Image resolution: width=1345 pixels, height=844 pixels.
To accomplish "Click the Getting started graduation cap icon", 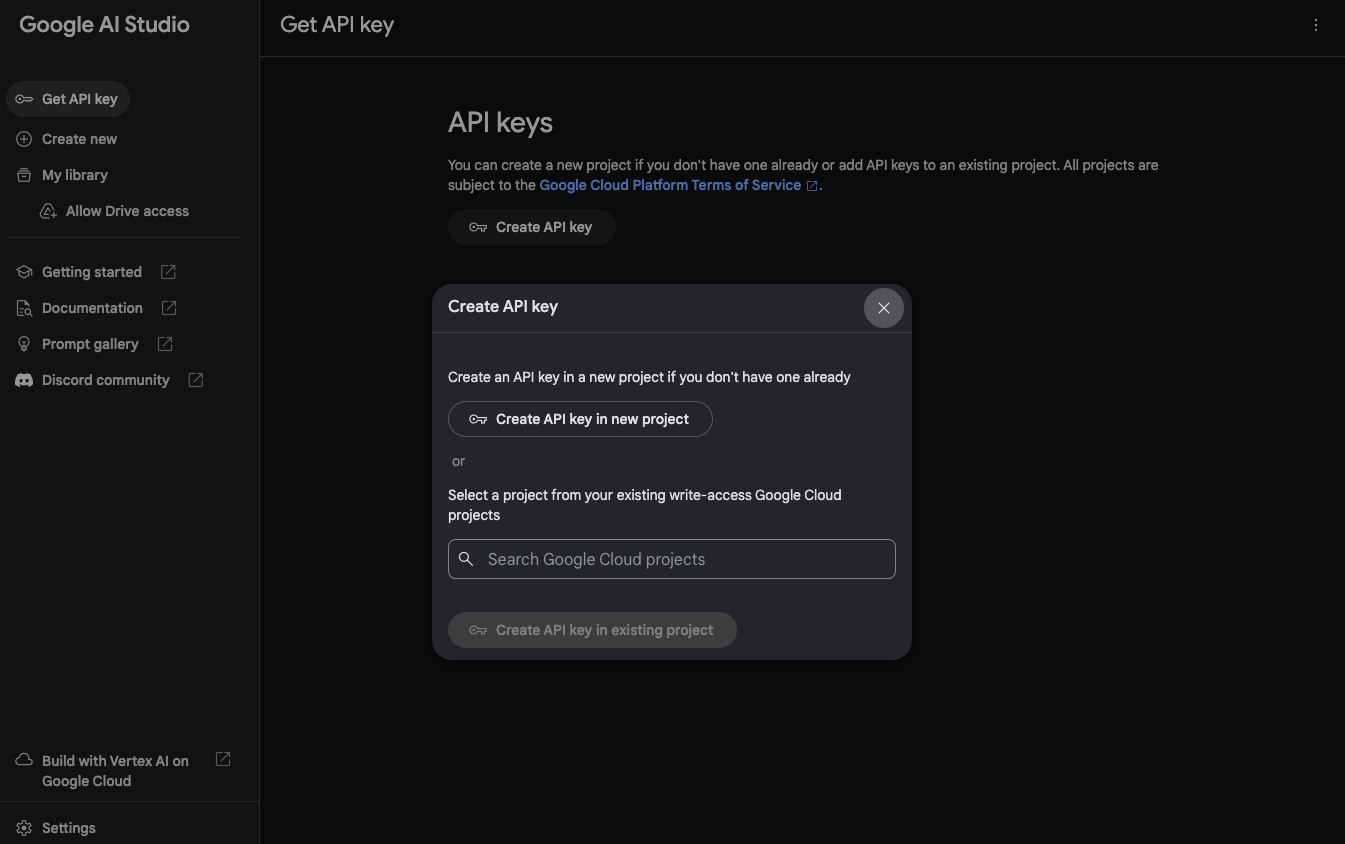I will 24,272.
